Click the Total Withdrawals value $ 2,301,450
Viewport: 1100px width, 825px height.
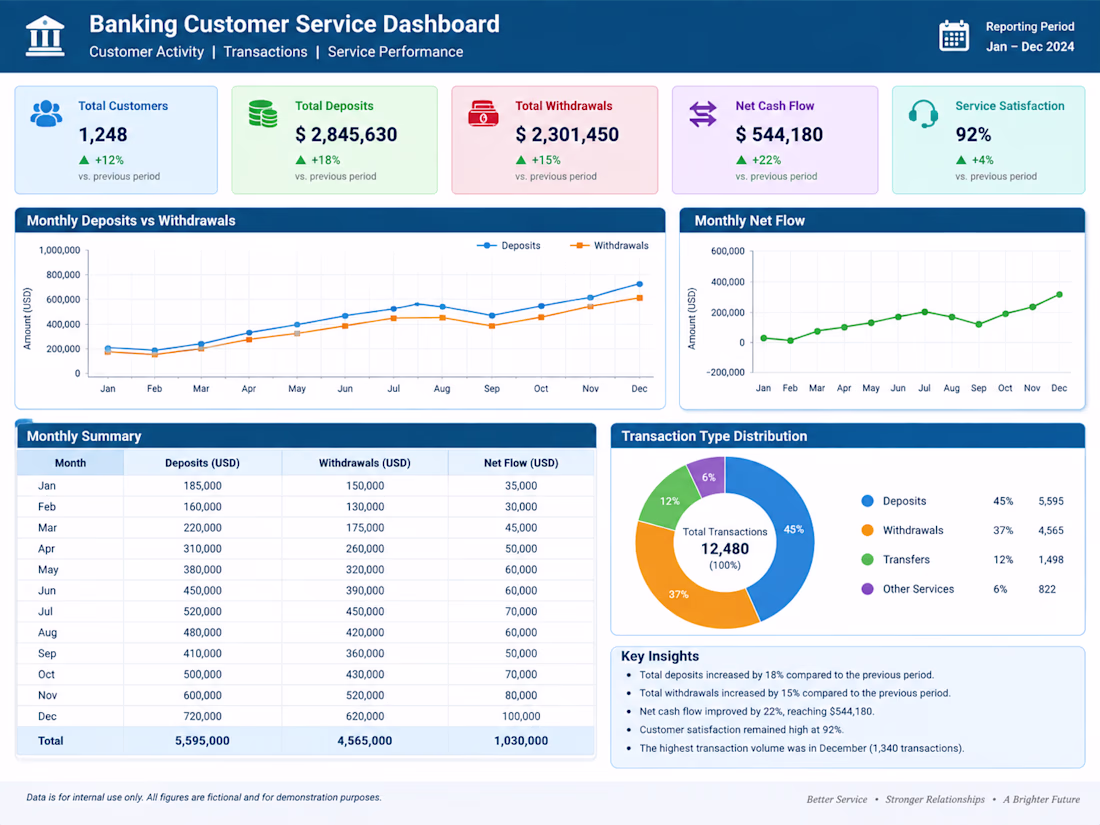click(x=567, y=135)
